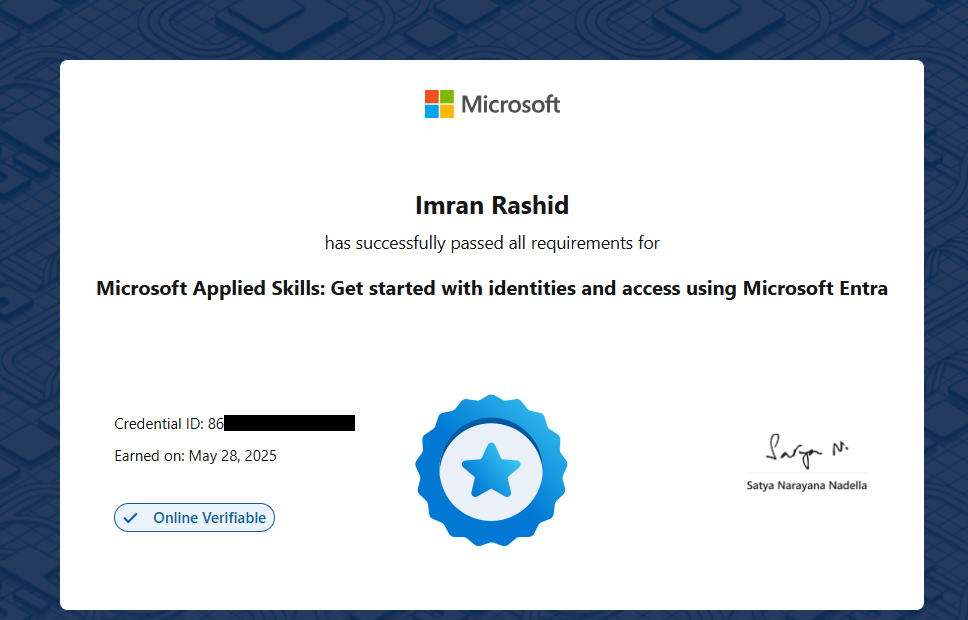Click the blue star badge icon
Screen dimensions: 968x620
point(491,471)
